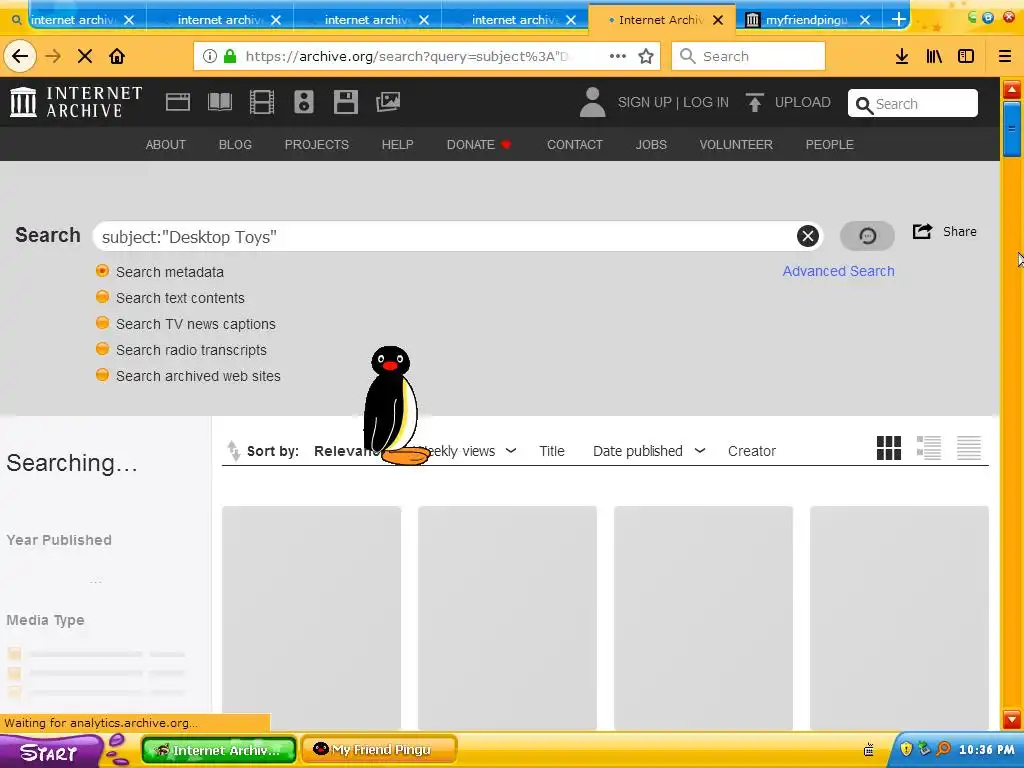The height and width of the screenshot is (768, 1024).
Task: Click the scrollbar down arrow
Action: point(1012,720)
